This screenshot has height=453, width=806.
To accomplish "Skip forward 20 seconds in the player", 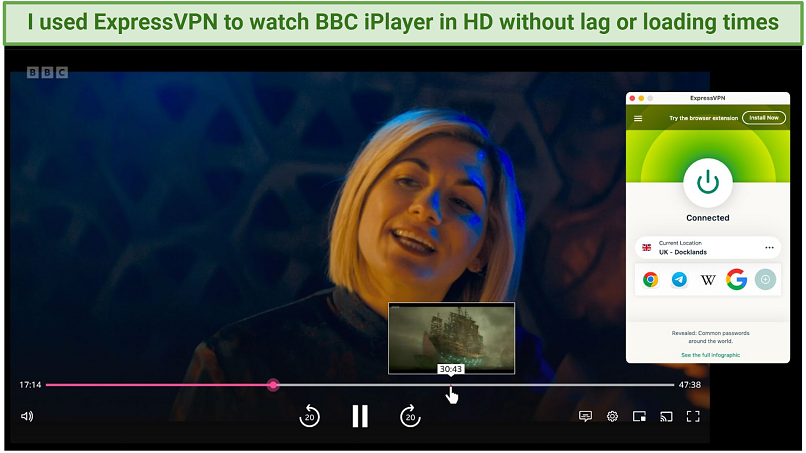I will (410, 416).
